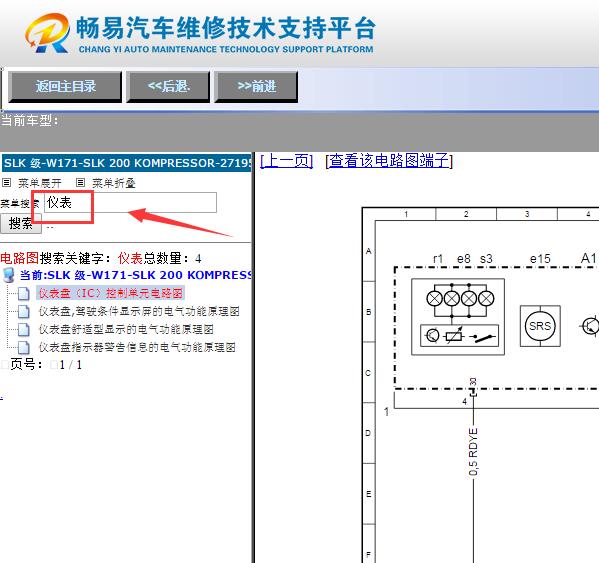Click the document icon of 驾驶条件显示屏 entry

pyautogui.click(x=24, y=311)
